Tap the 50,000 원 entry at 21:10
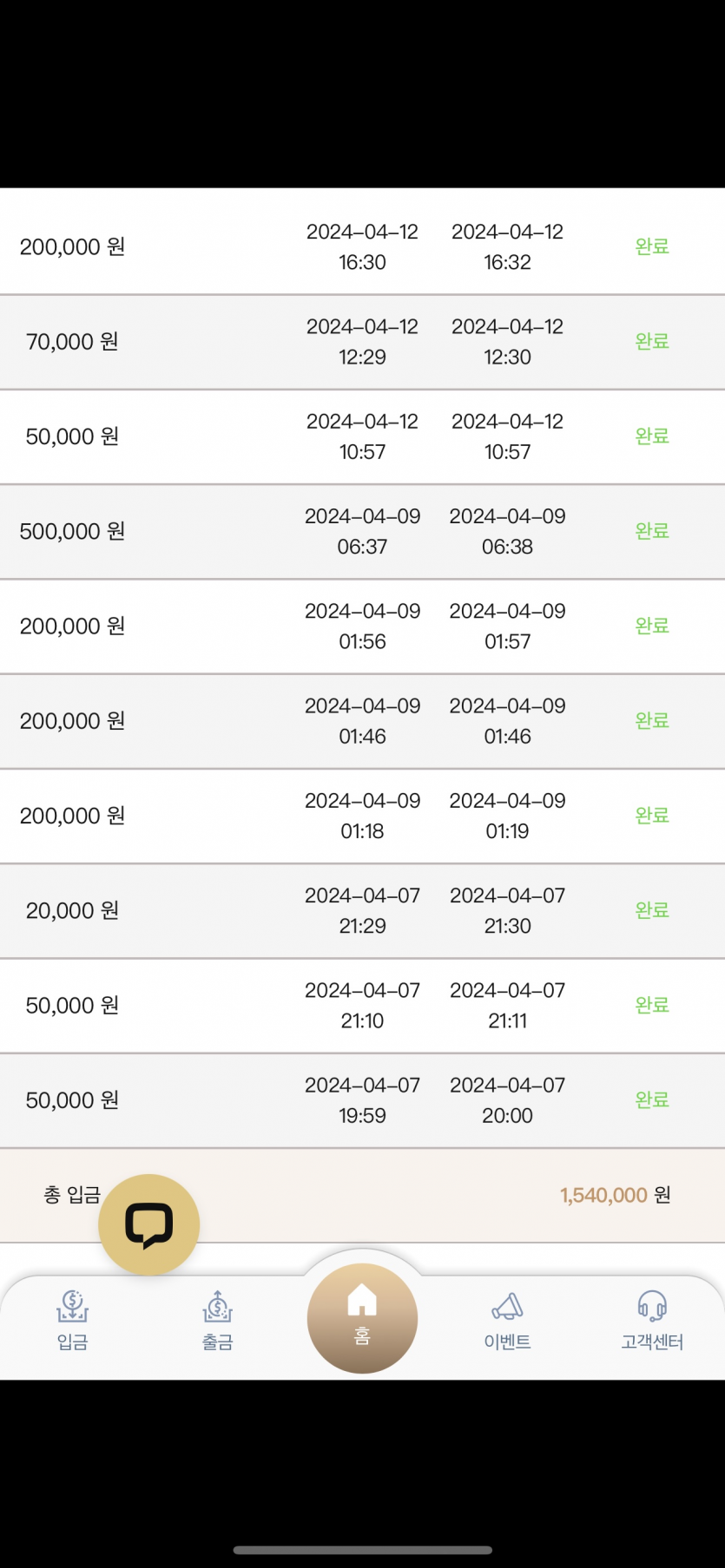Image resolution: width=725 pixels, height=1568 pixels. (x=73, y=1005)
